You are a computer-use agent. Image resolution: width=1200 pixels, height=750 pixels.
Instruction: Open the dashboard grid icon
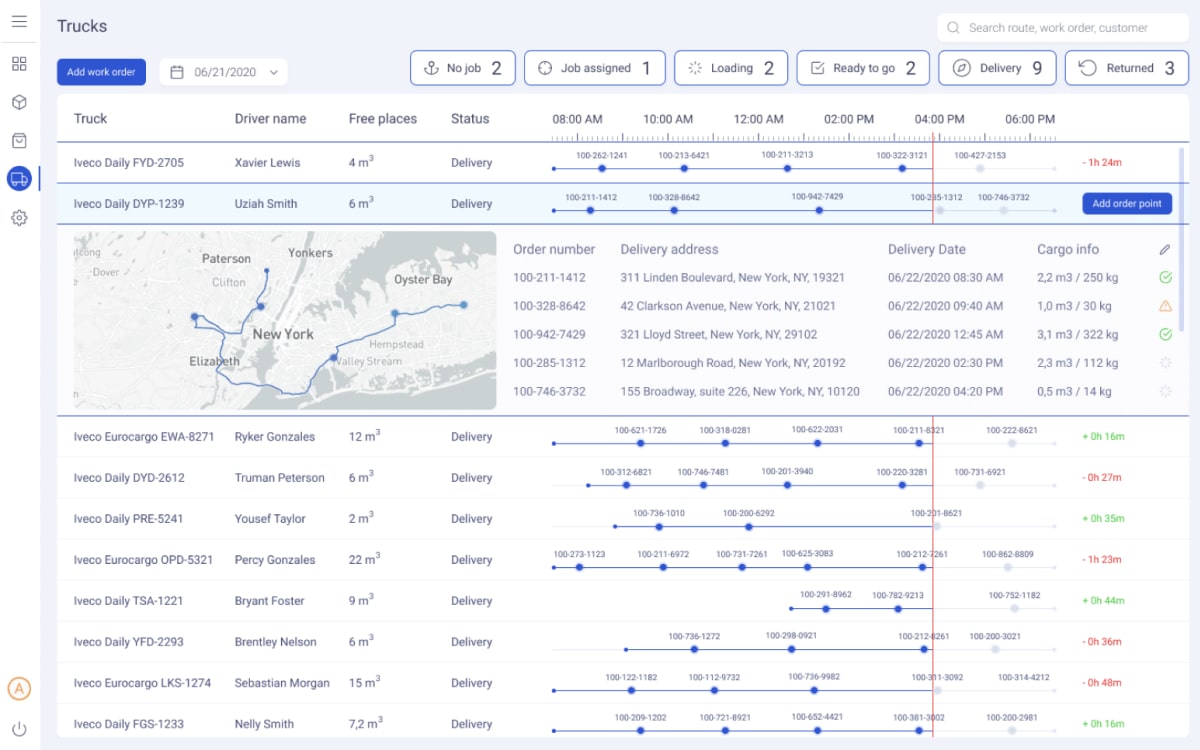pyautogui.click(x=19, y=64)
